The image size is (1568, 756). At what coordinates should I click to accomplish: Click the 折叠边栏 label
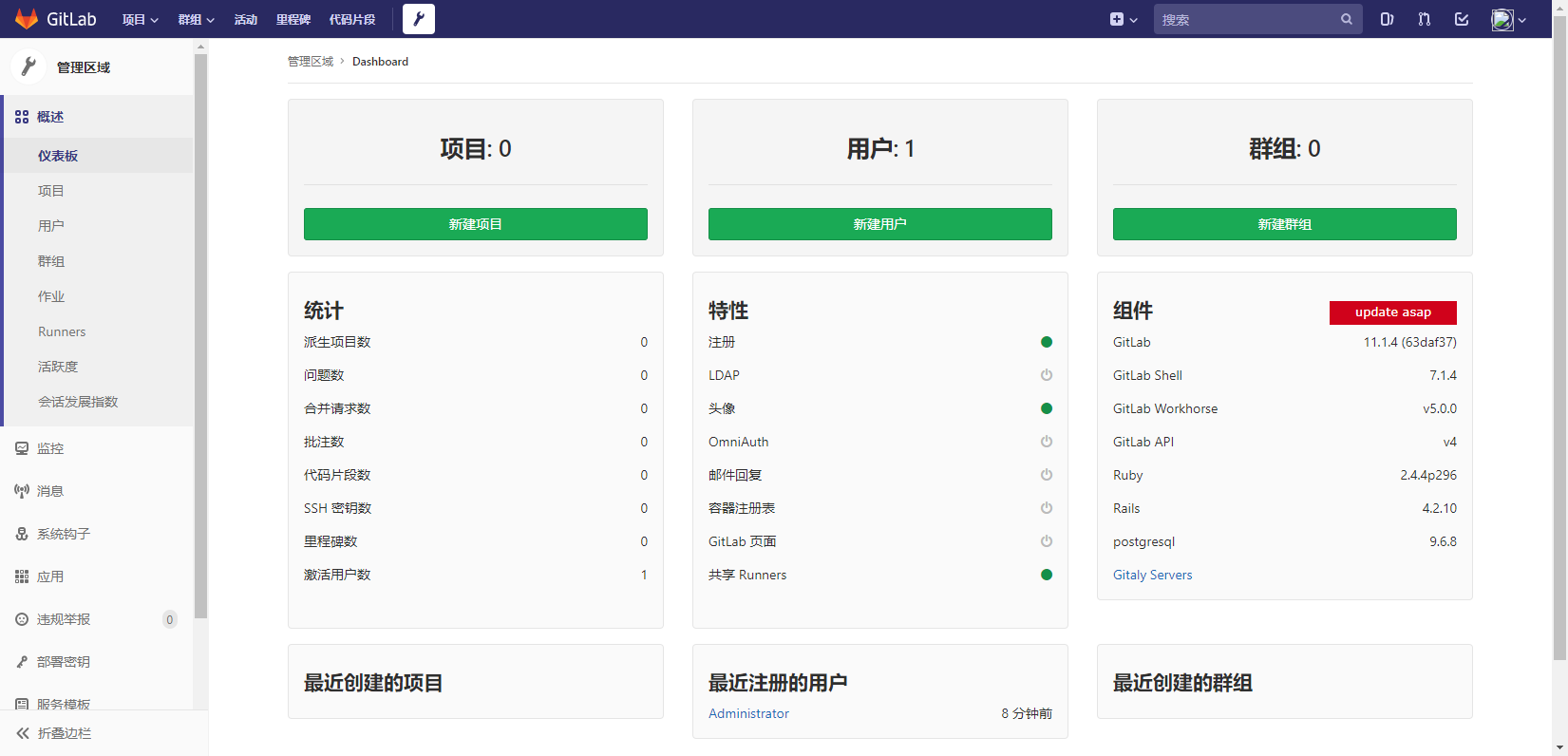tap(65, 733)
